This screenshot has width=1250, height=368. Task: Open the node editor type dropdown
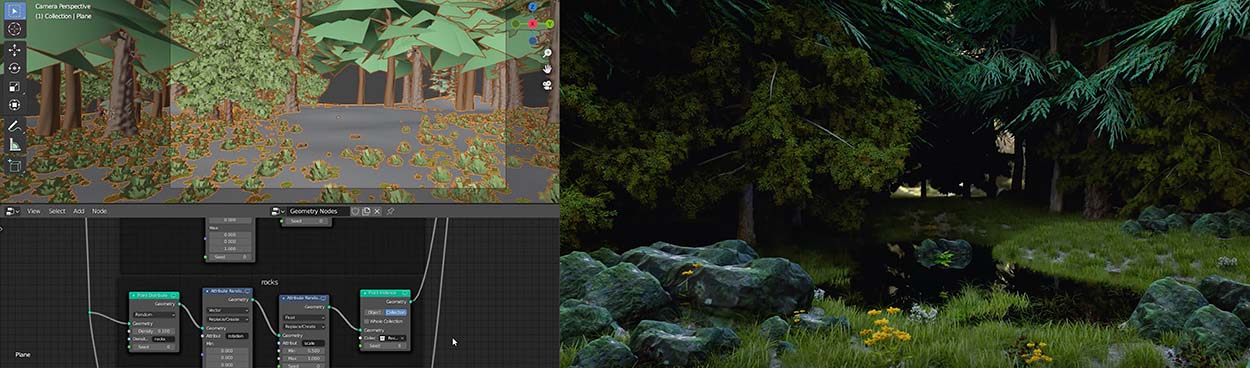click(13, 211)
